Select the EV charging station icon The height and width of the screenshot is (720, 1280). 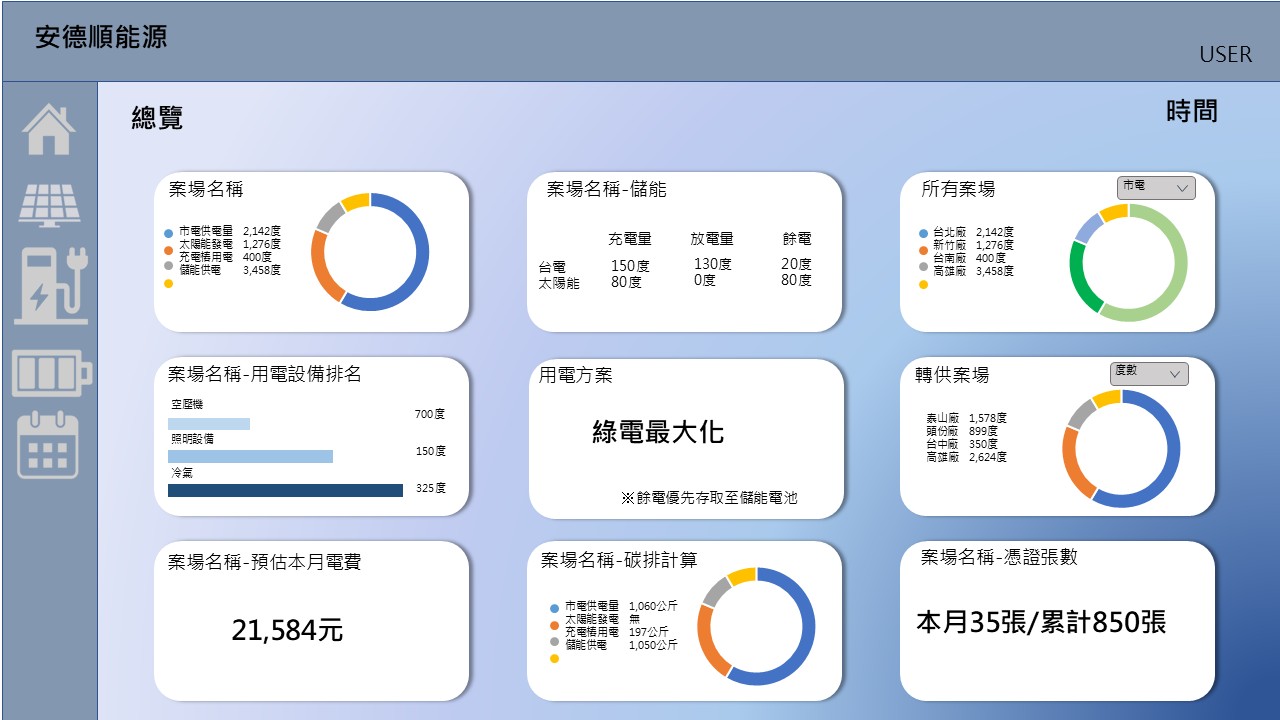[x=51, y=286]
